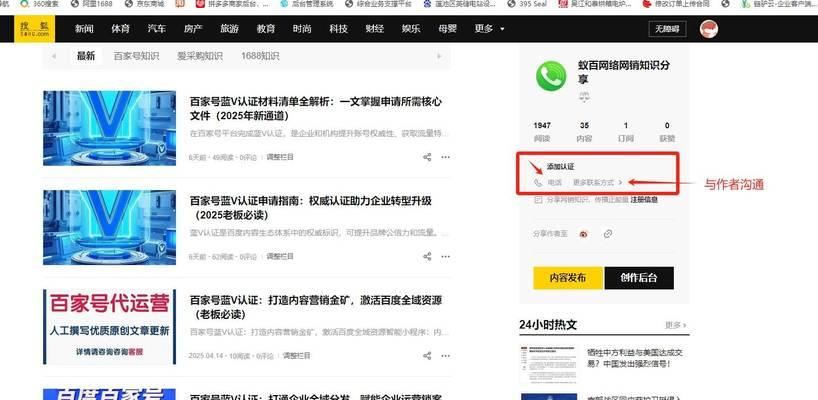The image size is (818, 400).
Task: Click the note icon before 分享网销知识
Action: click(x=538, y=200)
